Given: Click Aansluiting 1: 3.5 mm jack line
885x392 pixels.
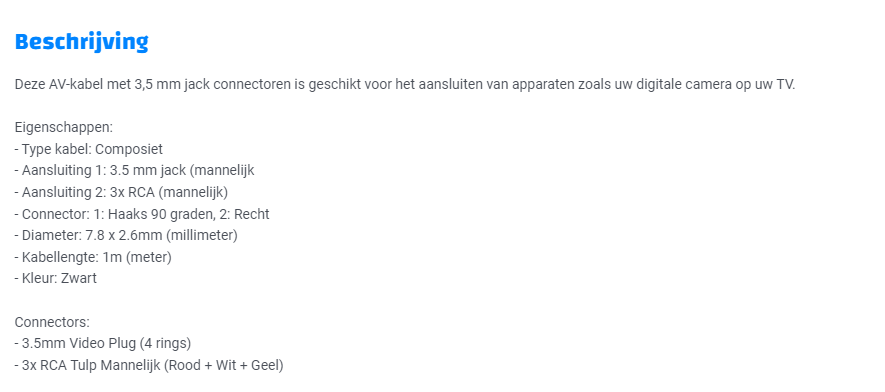Looking at the screenshot, I should (x=134, y=171).
